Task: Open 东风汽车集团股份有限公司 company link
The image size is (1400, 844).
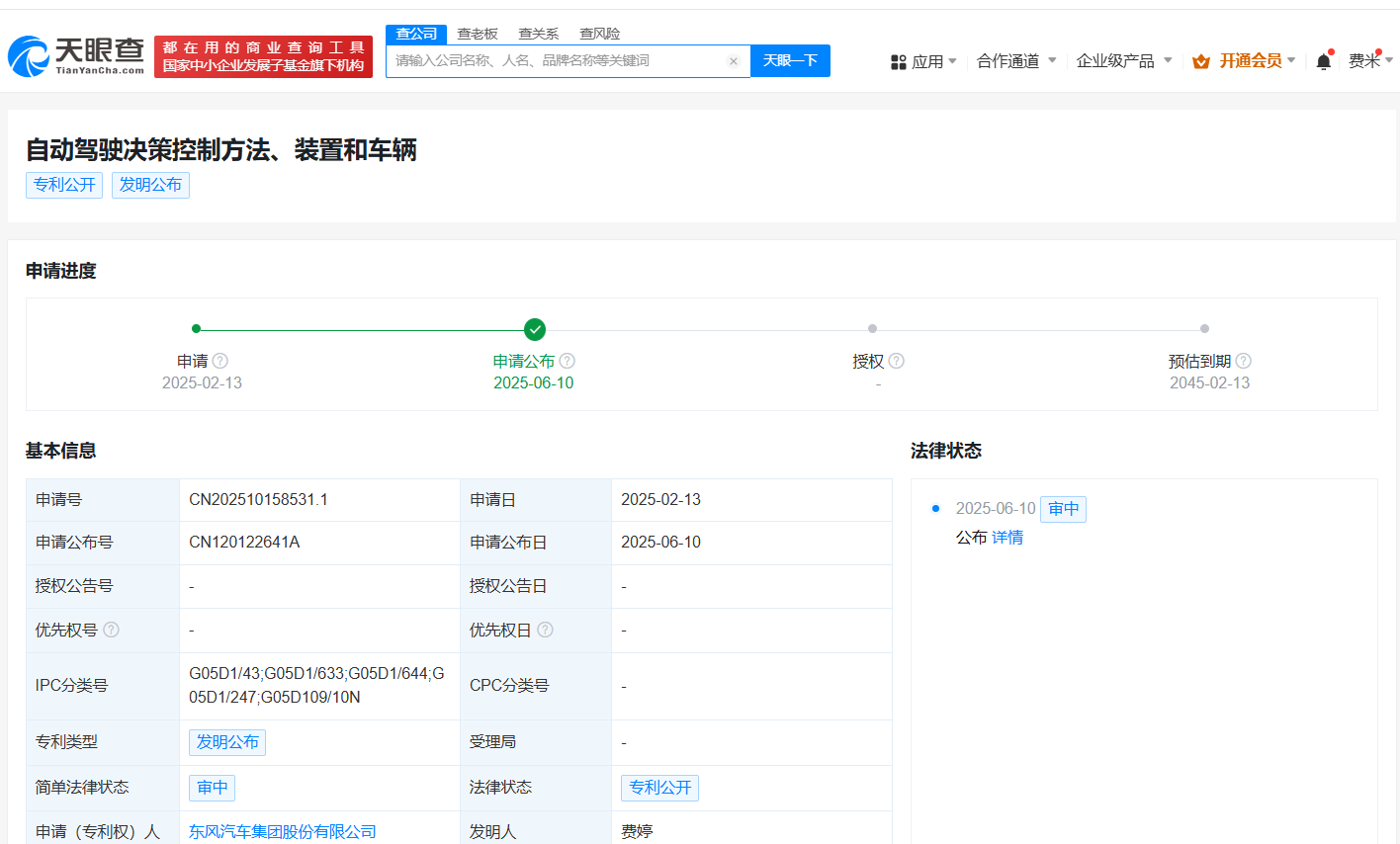Action: click(x=283, y=831)
